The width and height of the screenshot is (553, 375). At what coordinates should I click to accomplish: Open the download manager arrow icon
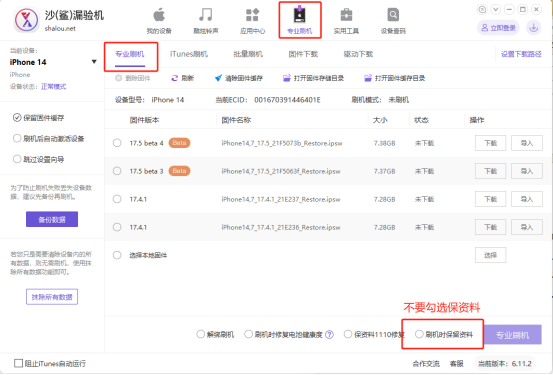(x=534, y=28)
